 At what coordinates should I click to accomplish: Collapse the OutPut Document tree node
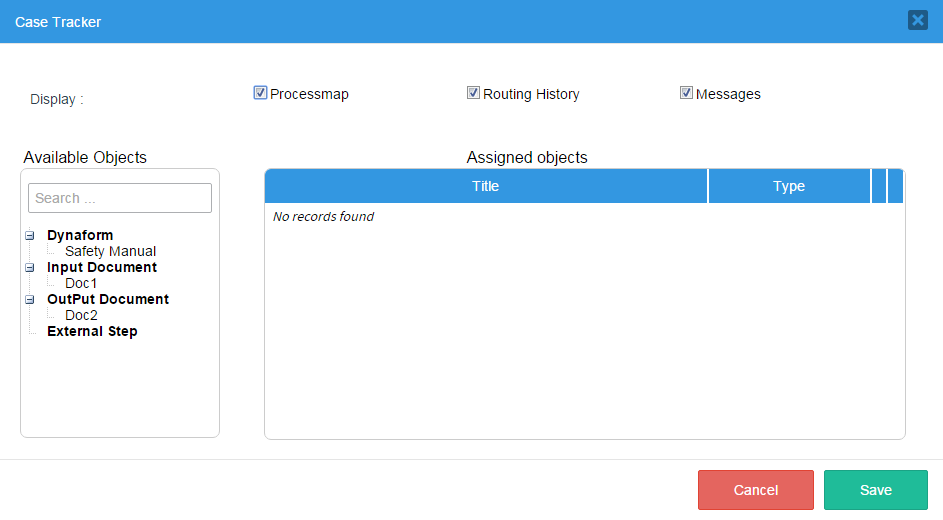pyautogui.click(x=30, y=300)
